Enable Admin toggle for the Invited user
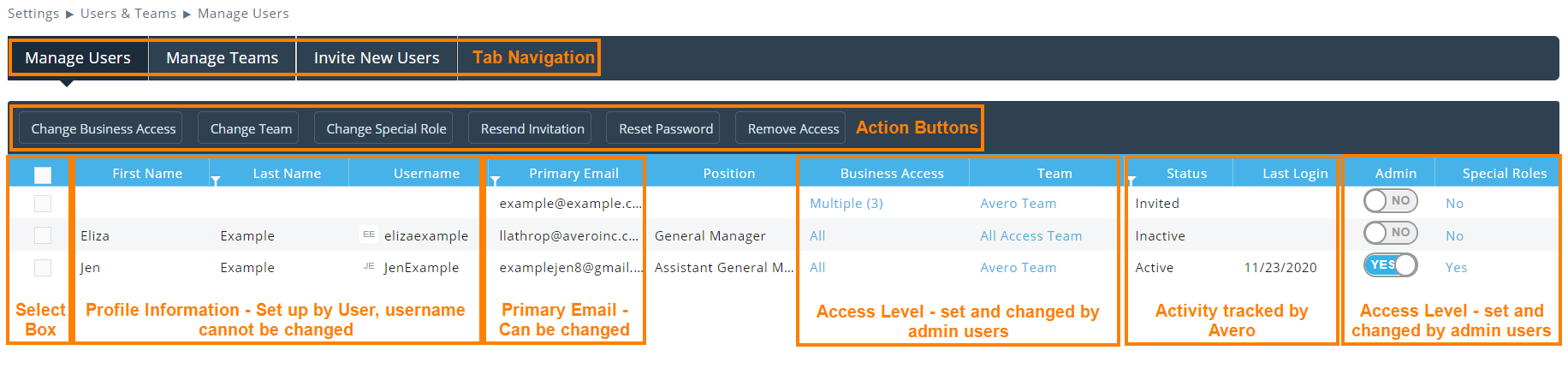Screen dimensions: 1568x374 click(1390, 201)
